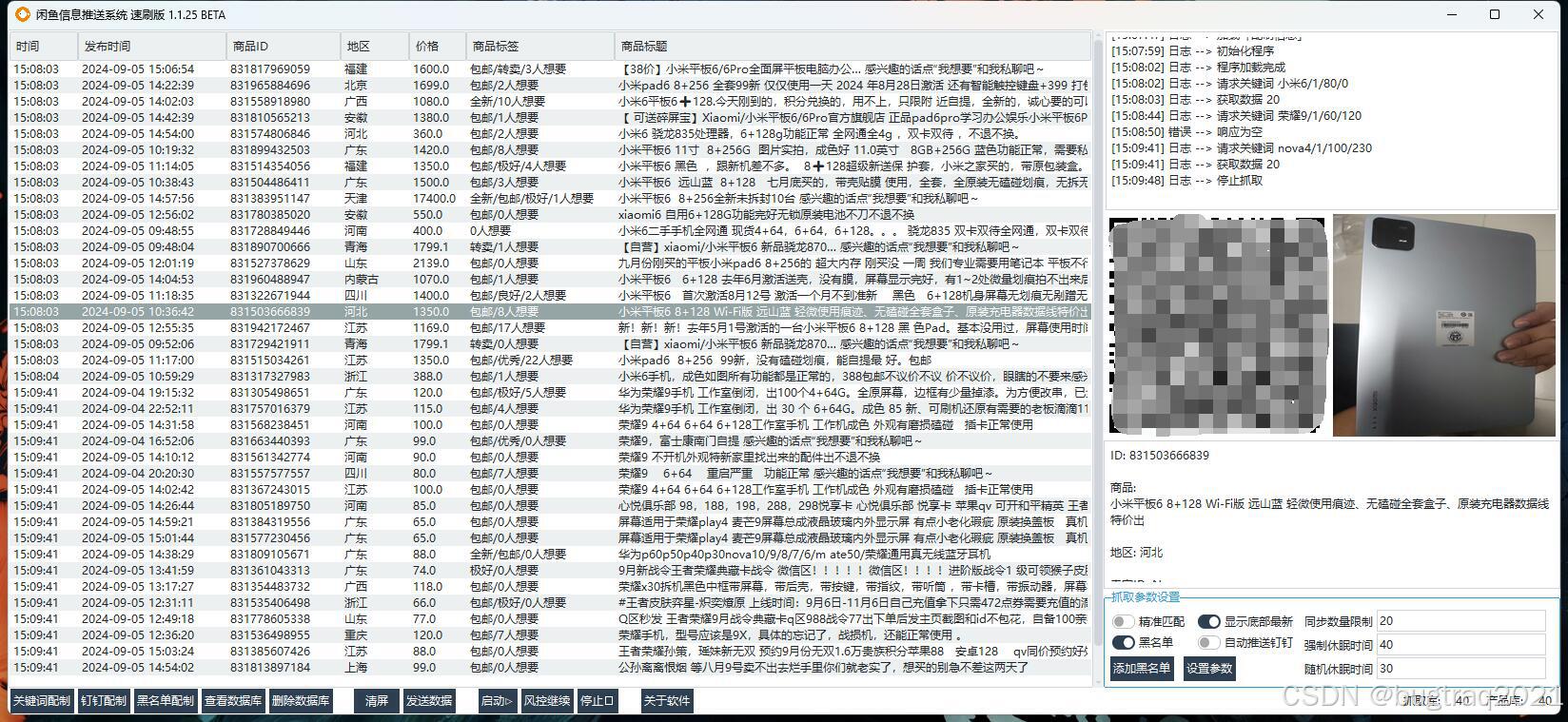This screenshot has width=1568, height=722.
Task: Click 添加黑名单 add blacklist button
Action: pos(1142,669)
